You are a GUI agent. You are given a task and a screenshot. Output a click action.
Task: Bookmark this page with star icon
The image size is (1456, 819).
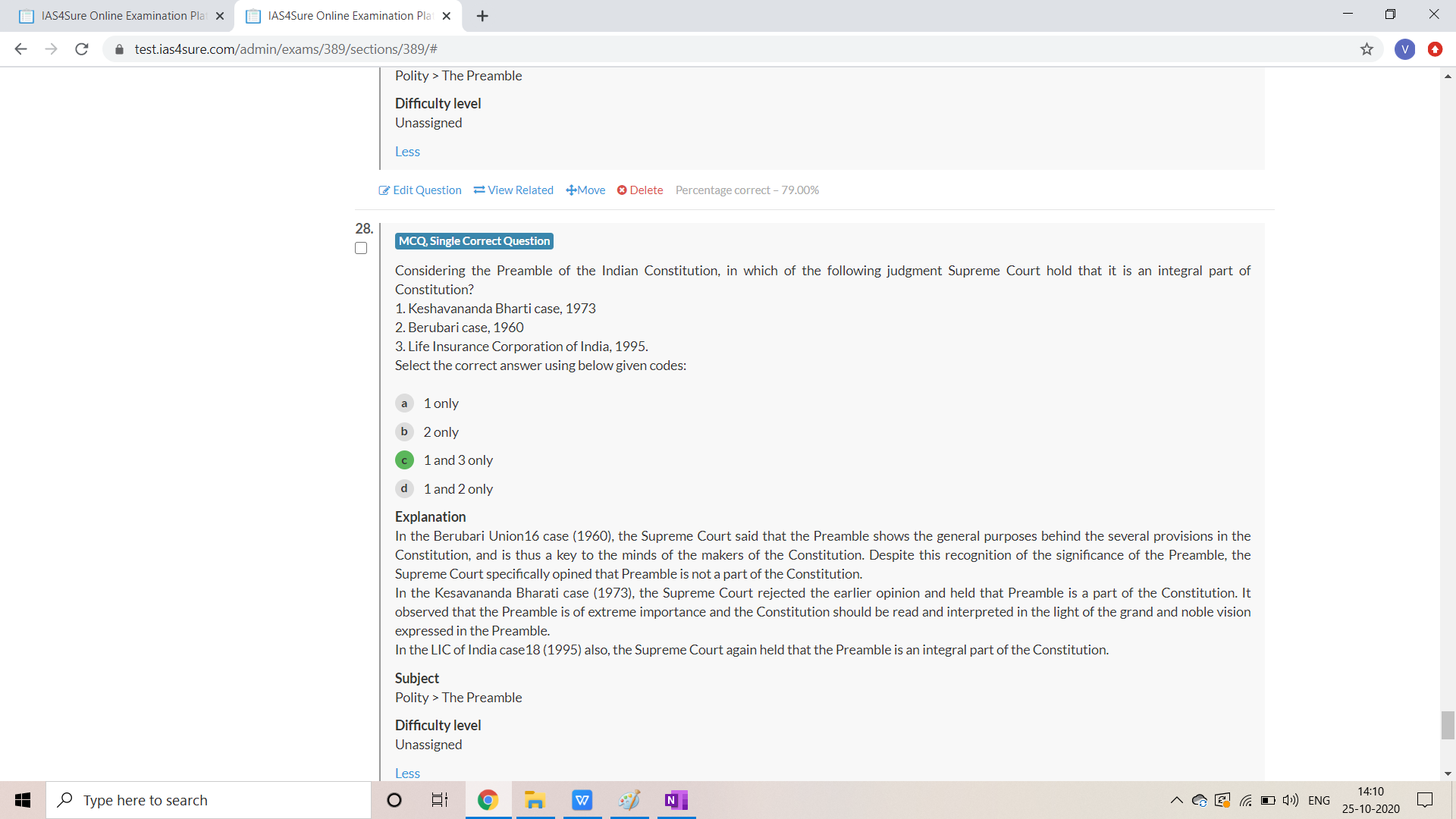(1367, 49)
